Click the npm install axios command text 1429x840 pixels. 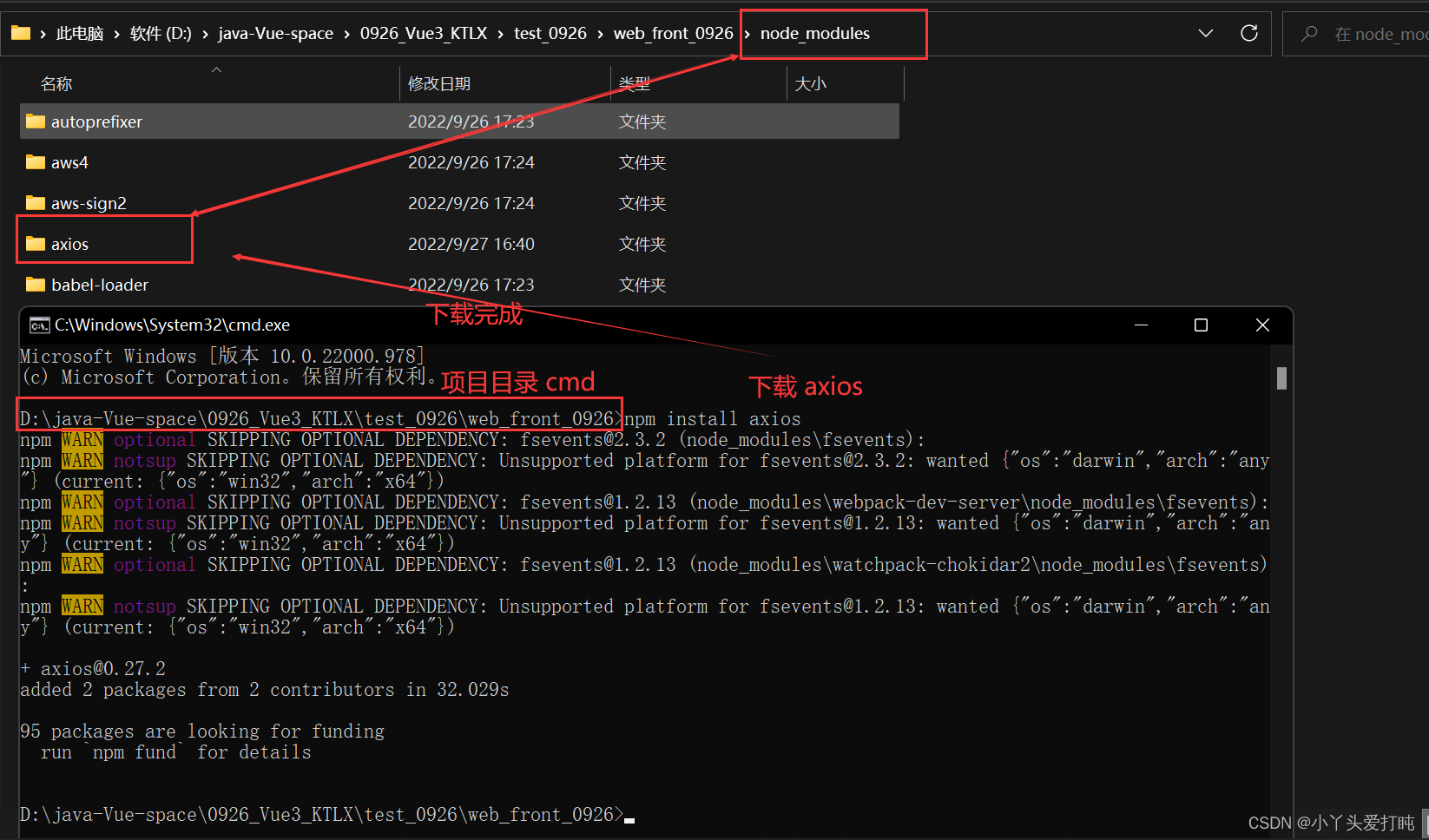[x=713, y=419]
